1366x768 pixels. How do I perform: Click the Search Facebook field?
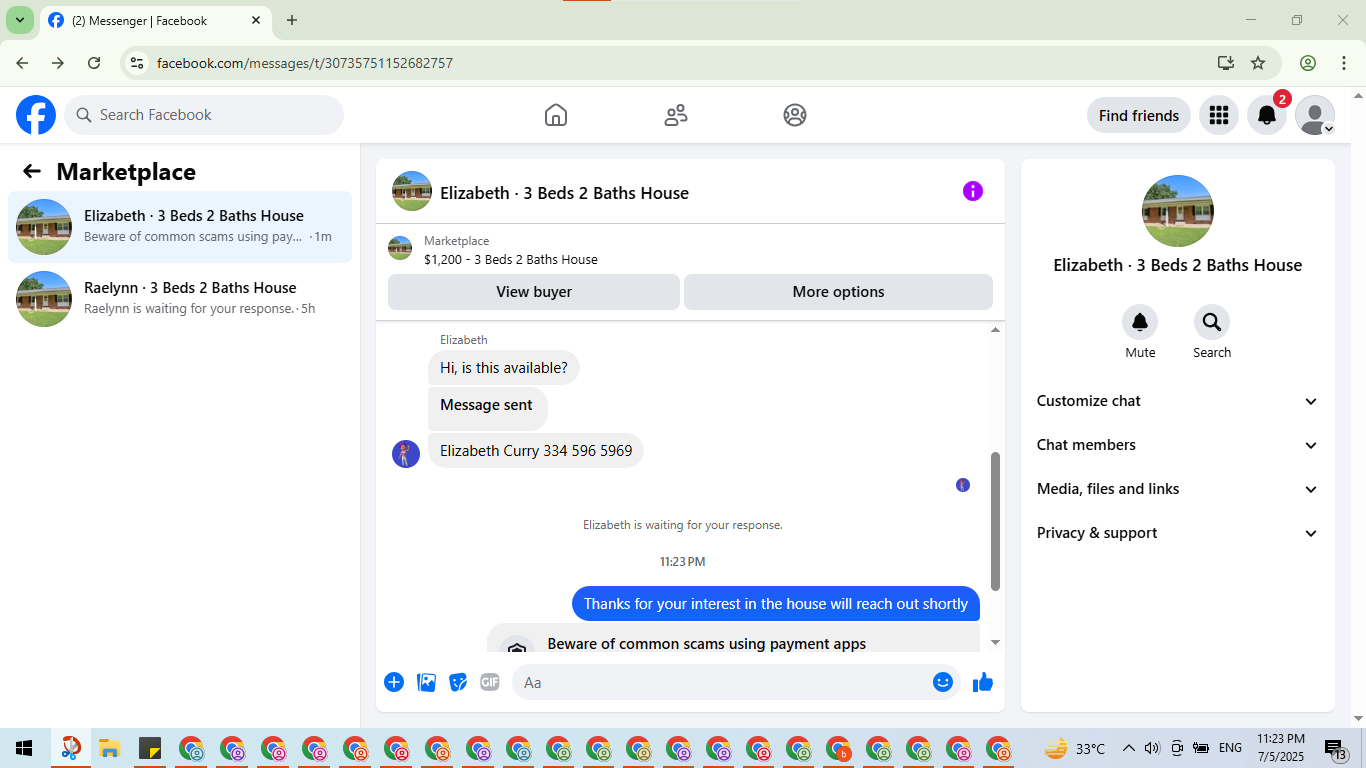[204, 115]
